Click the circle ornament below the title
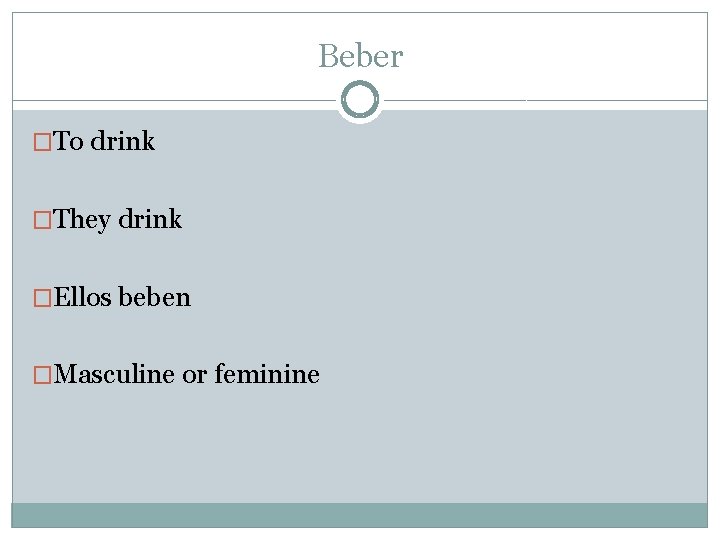This screenshot has width=720, height=540. point(360,100)
